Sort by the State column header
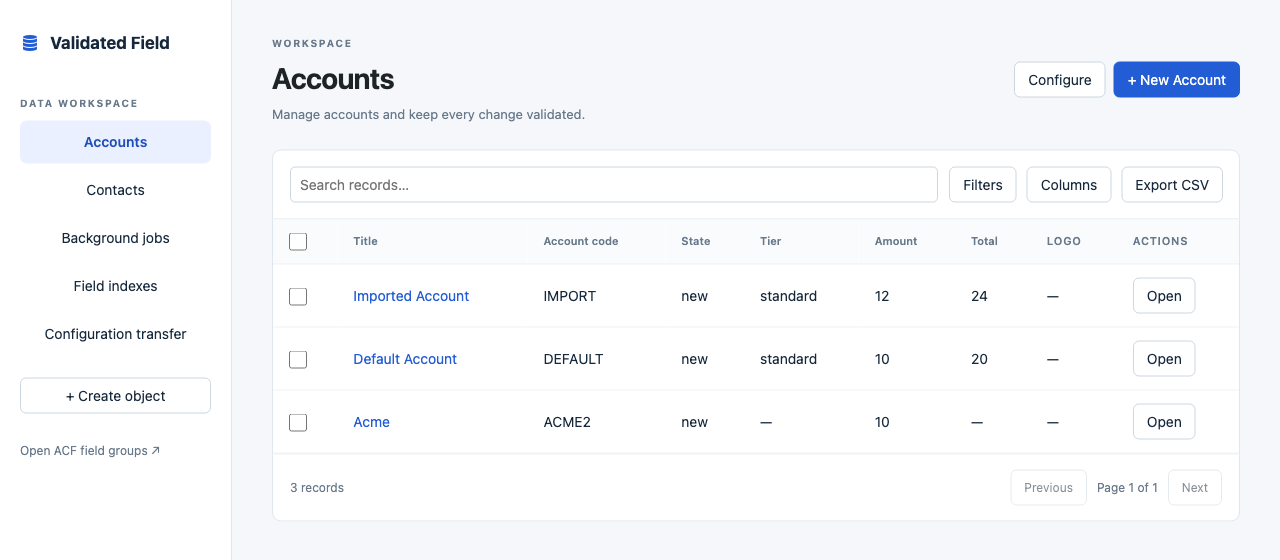 pos(695,241)
